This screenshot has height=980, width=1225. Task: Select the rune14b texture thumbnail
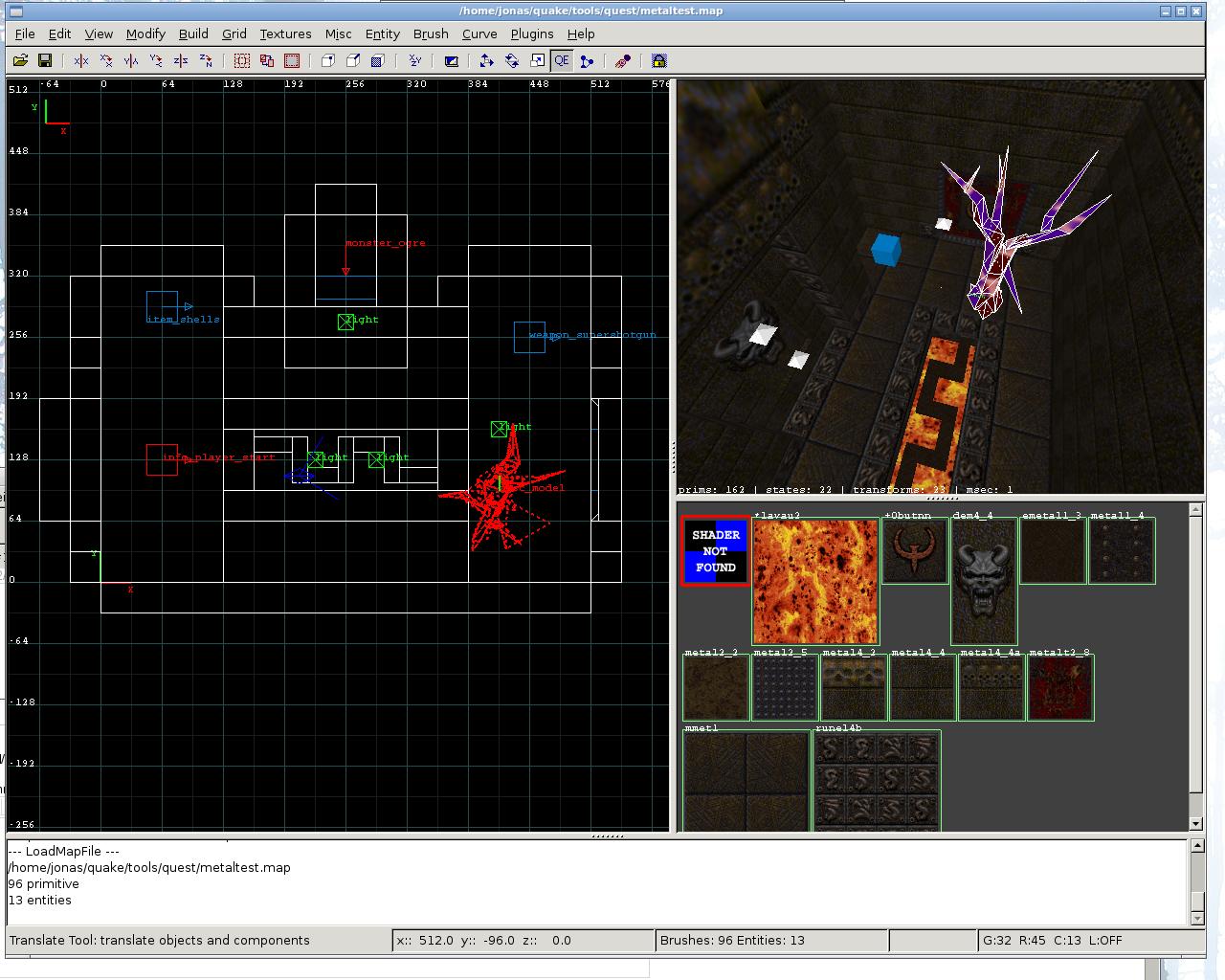(877, 782)
